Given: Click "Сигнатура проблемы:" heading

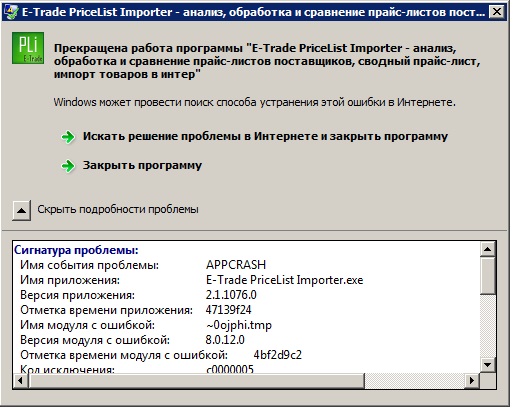Looking at the screenshot, I should pos(76,250).
